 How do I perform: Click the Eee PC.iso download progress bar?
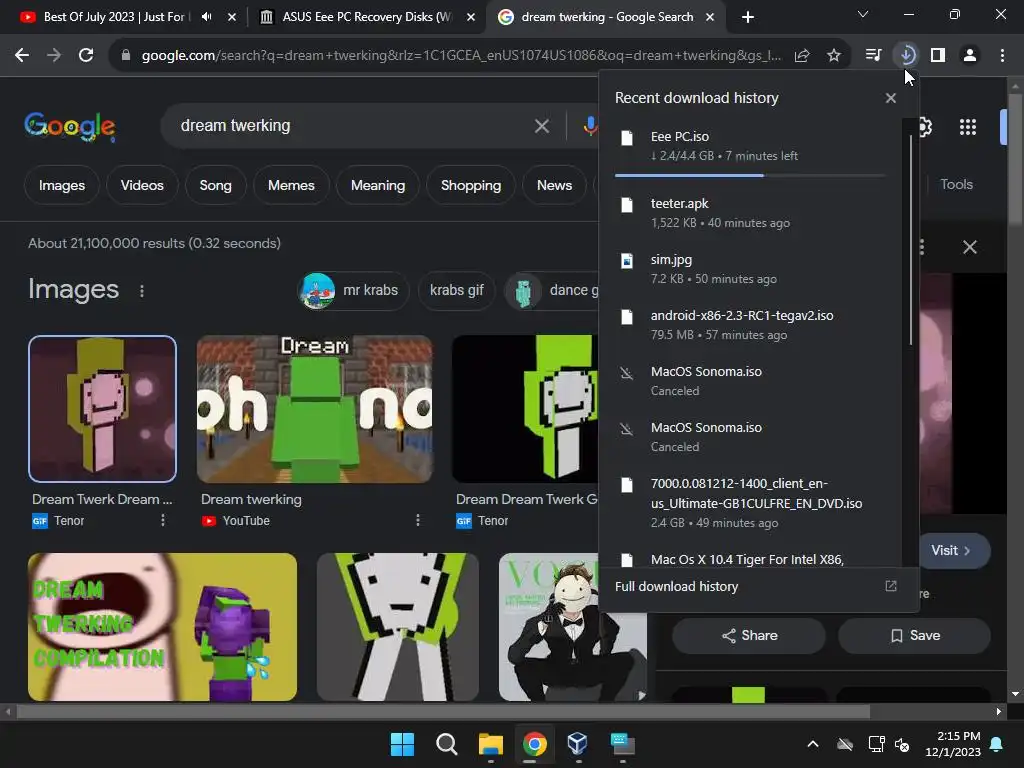[749, 176]
